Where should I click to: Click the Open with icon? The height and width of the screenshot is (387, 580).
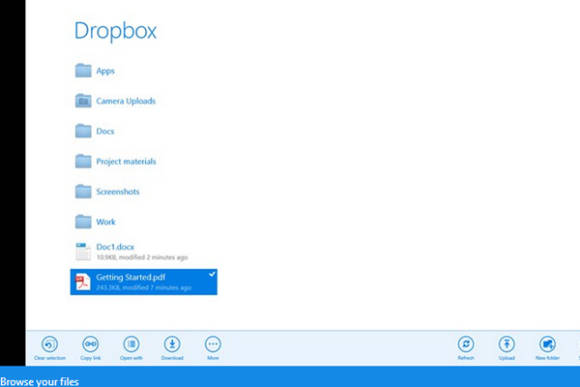pos(131,344)
